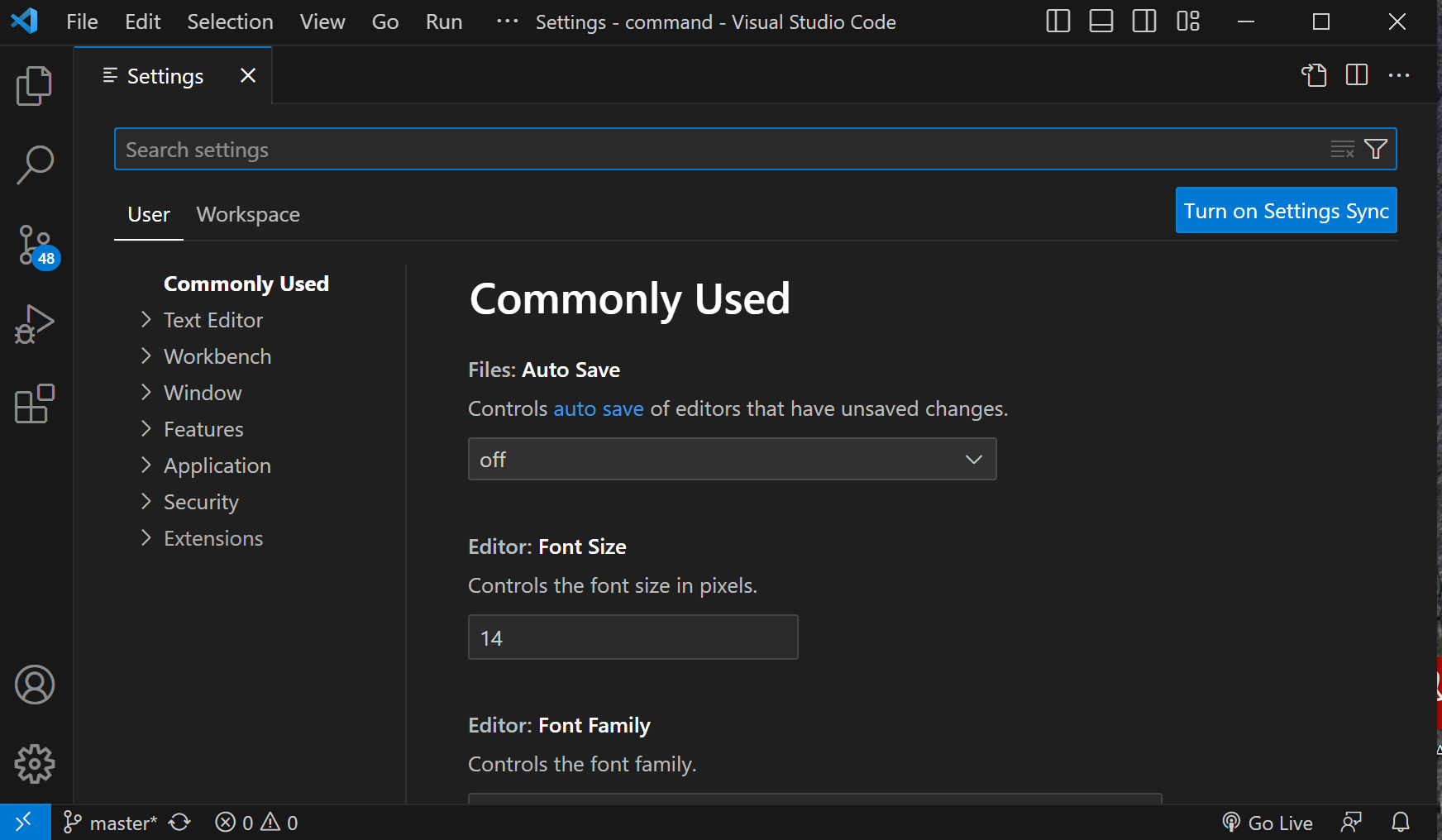Start Go Live server
This screenshot has height=840, width=1442.
coord(1268,823)
